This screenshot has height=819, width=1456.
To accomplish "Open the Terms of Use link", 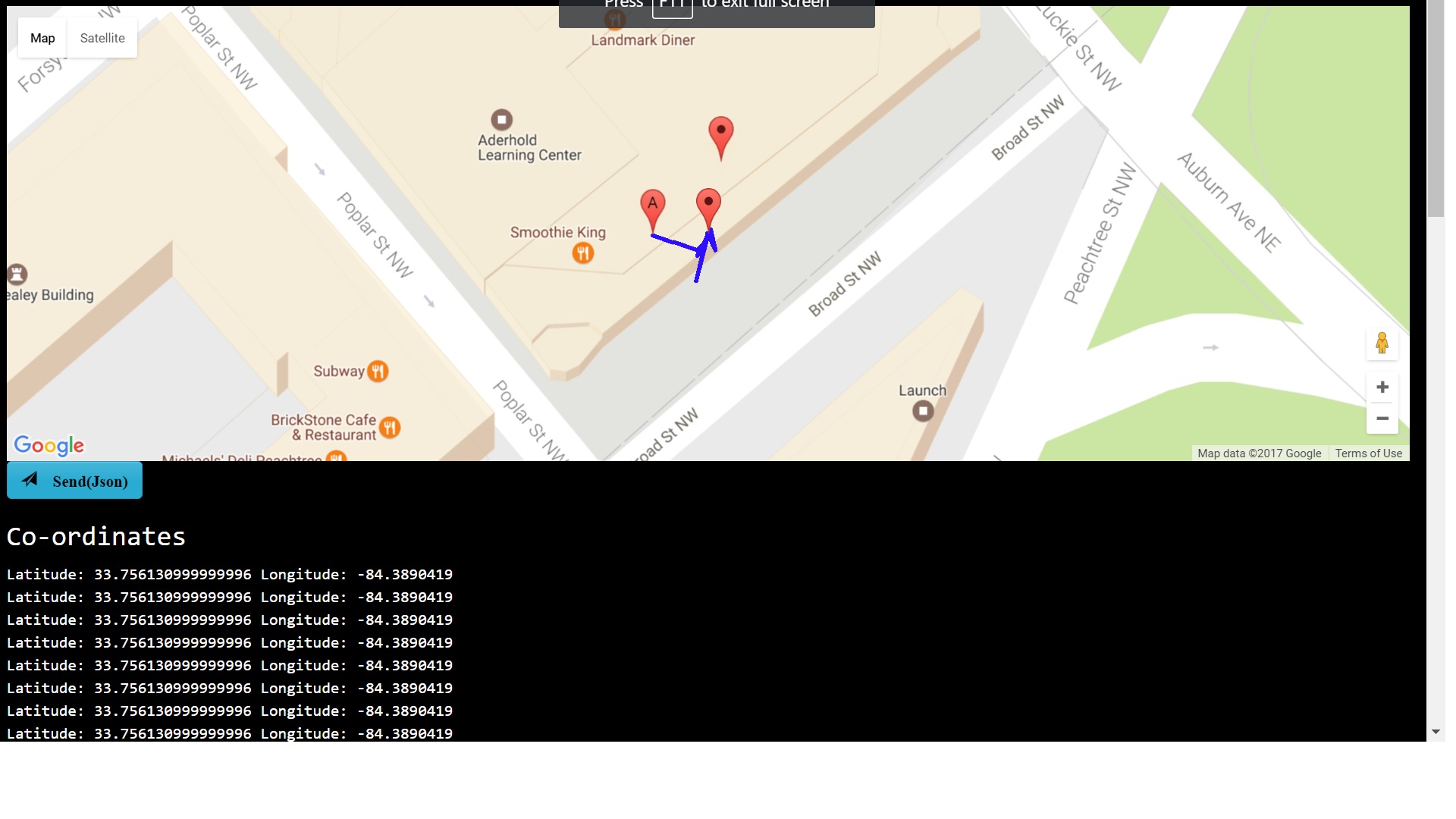I will (1368, 453).
